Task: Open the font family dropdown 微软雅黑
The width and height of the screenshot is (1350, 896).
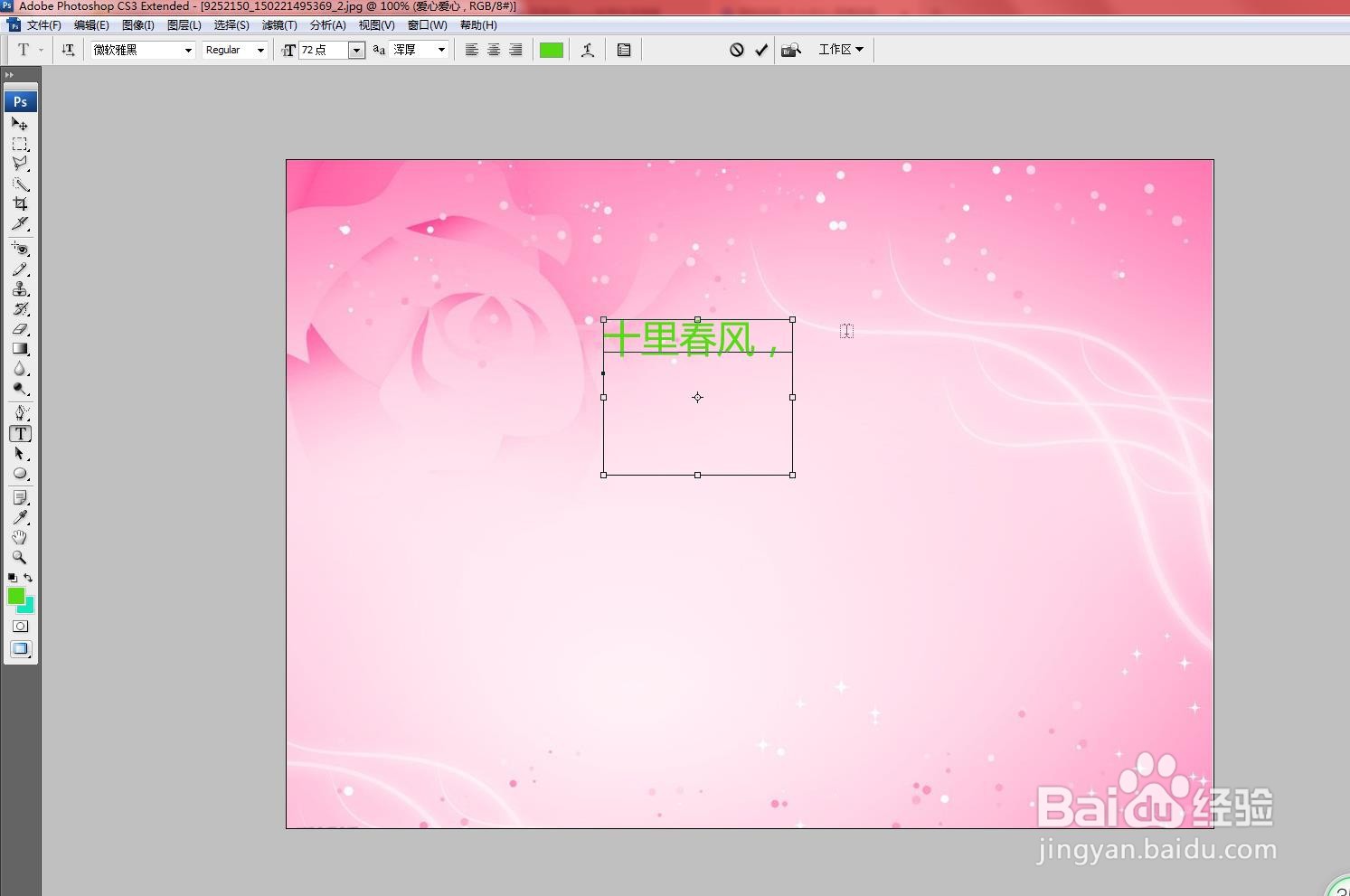Action: tap(188, 50)
